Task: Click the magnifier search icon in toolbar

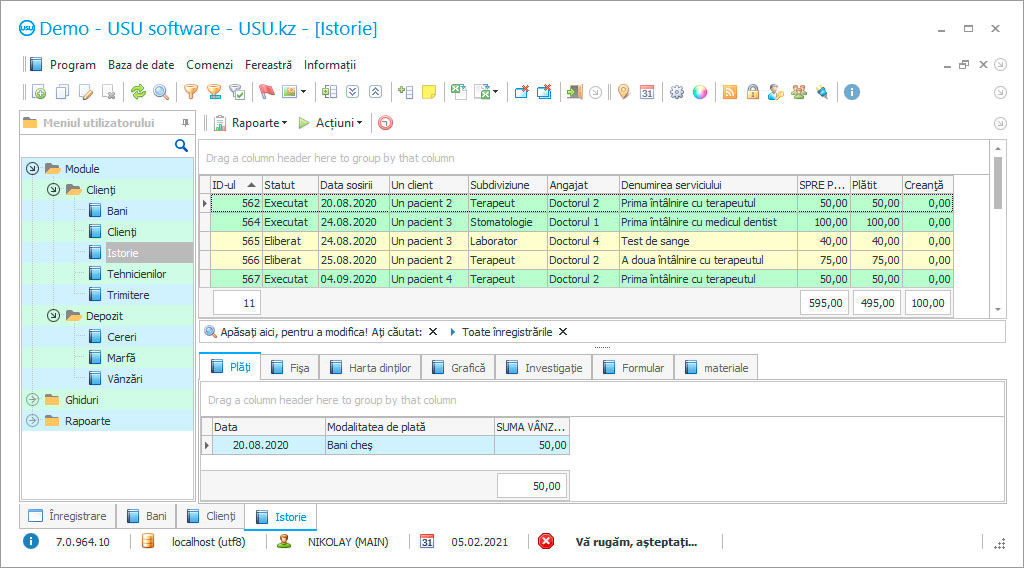Action: (x=161, y=92)
